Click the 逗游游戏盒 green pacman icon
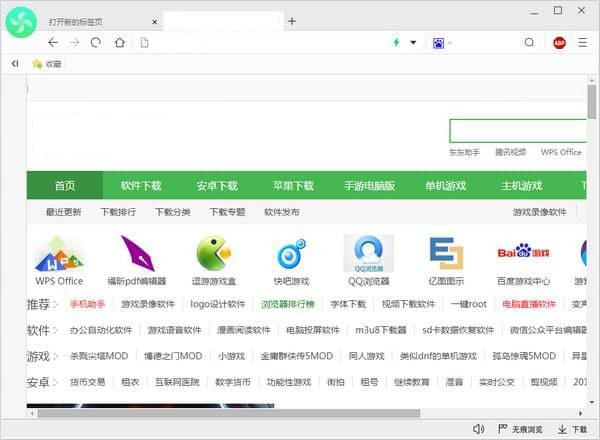The image size is (600, 440). coord(214,253)
